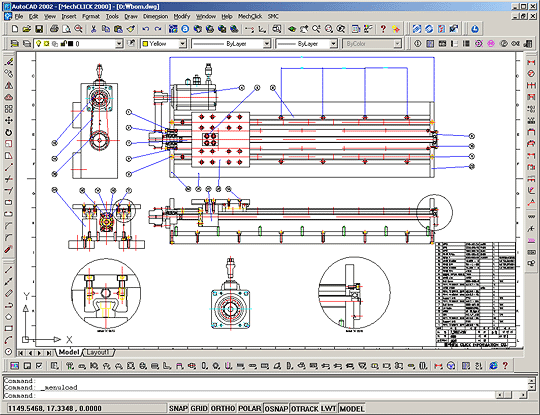Viewport: 540px width, 415px height.
Task: Save drawing using the floppy disk icon
Action: tap(39, 29)
